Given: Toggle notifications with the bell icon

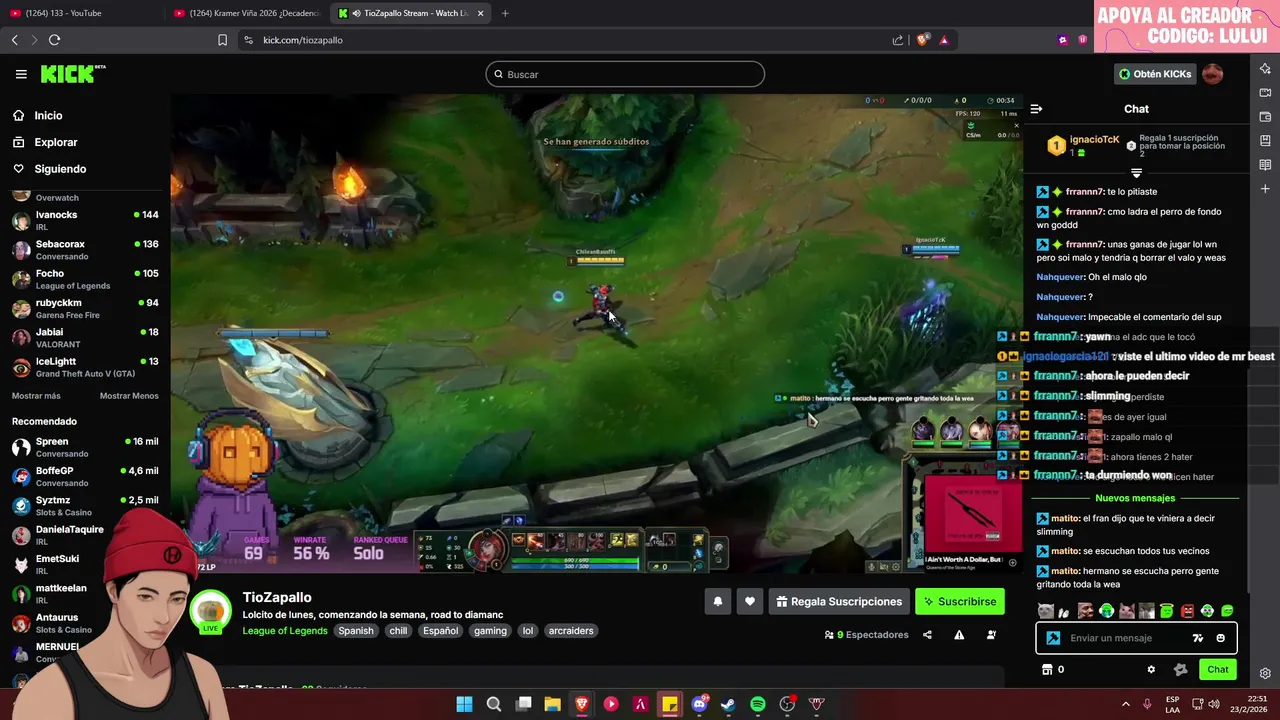Looking at the screenshot, I should click(x=717, y=601).
